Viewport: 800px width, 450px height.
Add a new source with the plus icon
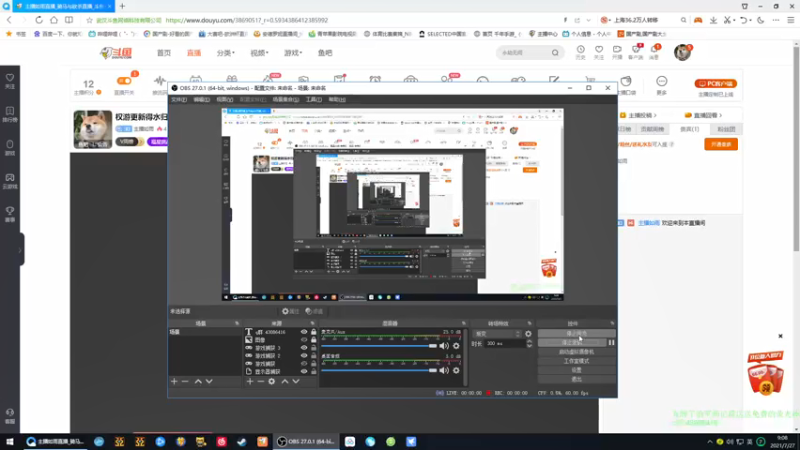click(250, 381)
